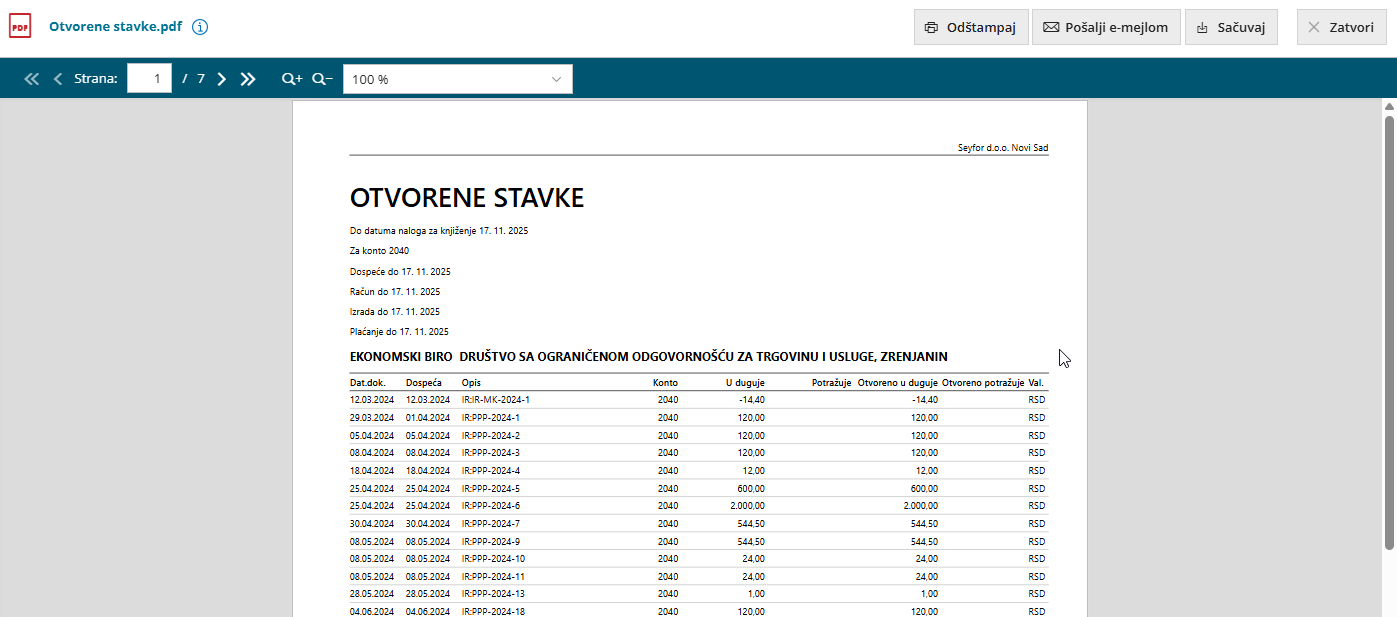Zoom out with the Q− icon
The width and height of the screenshot is (1397, 617).
(x=322, y=79)
